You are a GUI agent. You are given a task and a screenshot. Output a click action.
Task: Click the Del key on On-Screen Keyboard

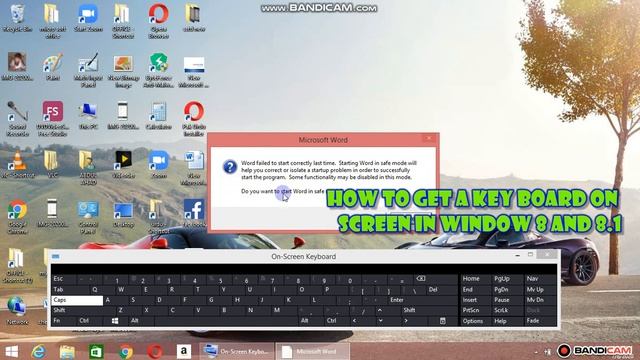click(x=442, y=289)
